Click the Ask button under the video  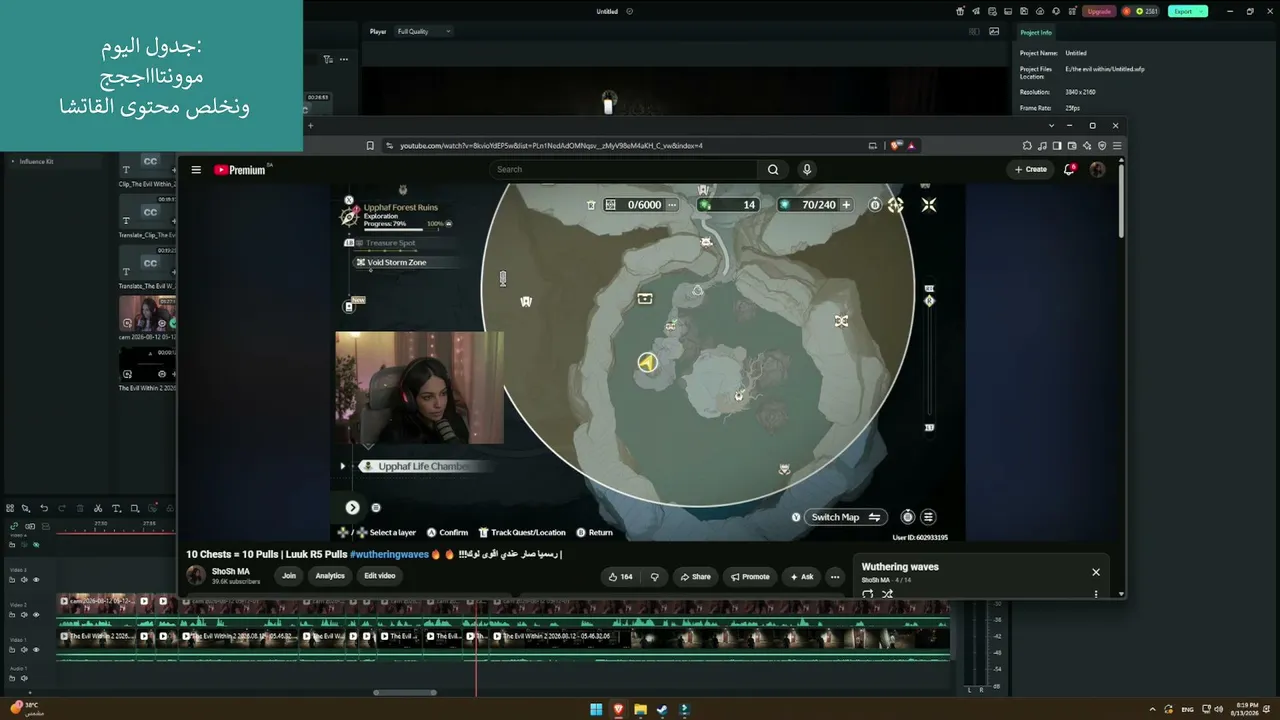tap(802, 577)
